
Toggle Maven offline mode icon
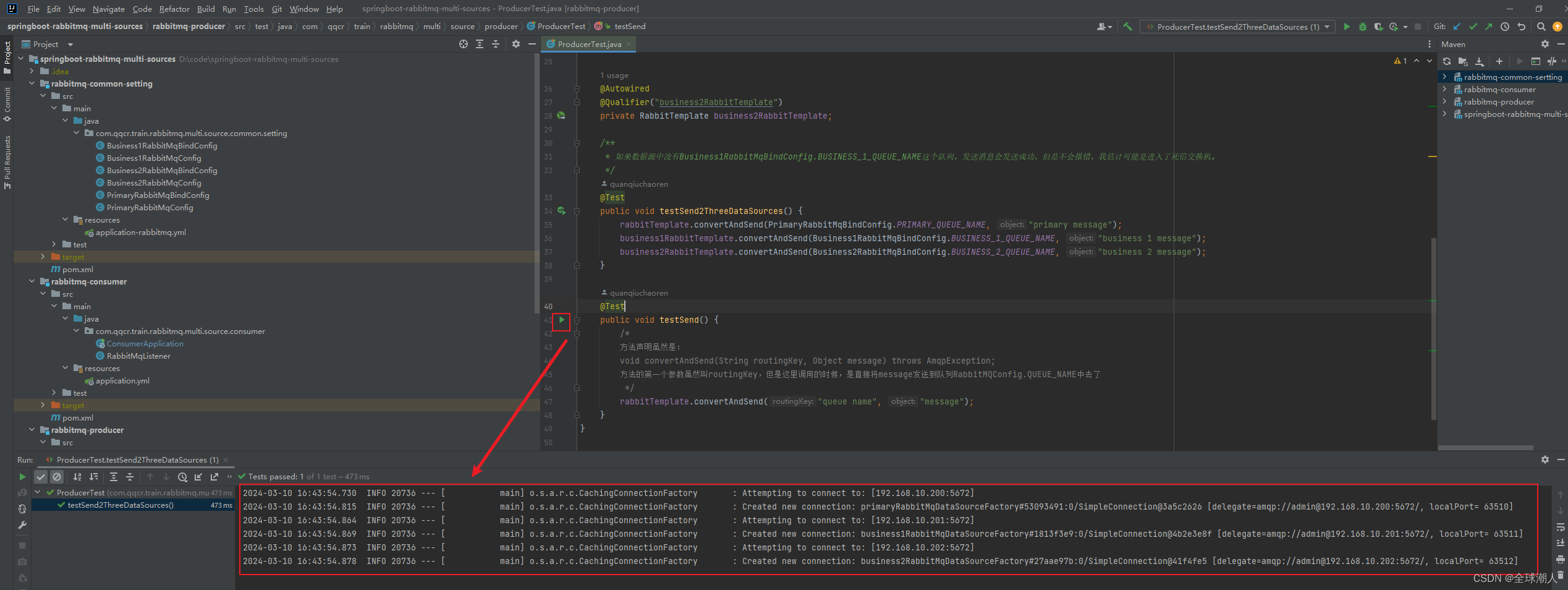pyautogui.click(x=1552, y=61)
